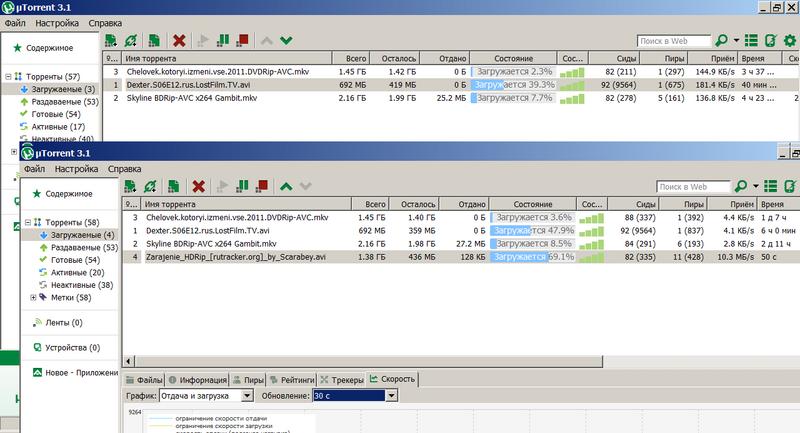The height and width of the screenshot is (433, 800).
Task: Open Обновление dropdown showing 30 с
Action: coord(391,396)
